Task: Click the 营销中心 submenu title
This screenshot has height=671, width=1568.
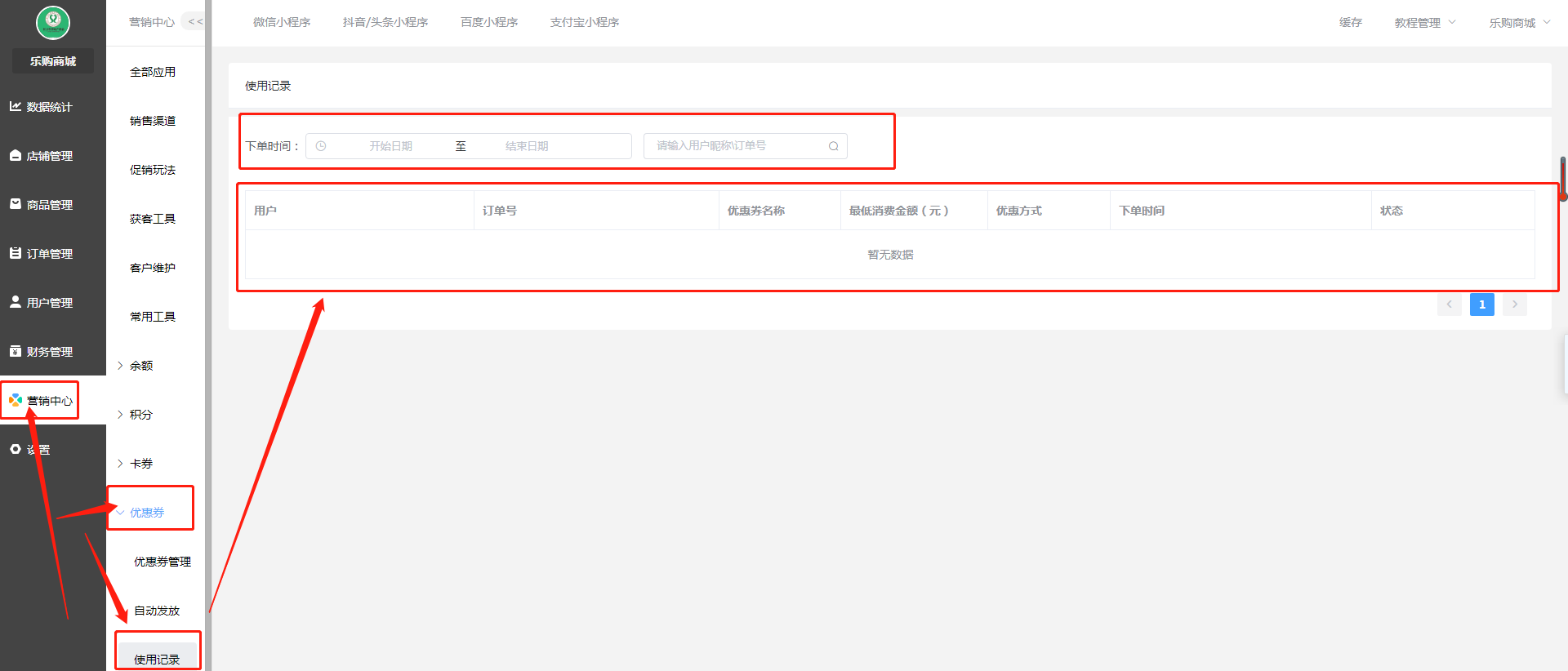Action: (152, 22)
